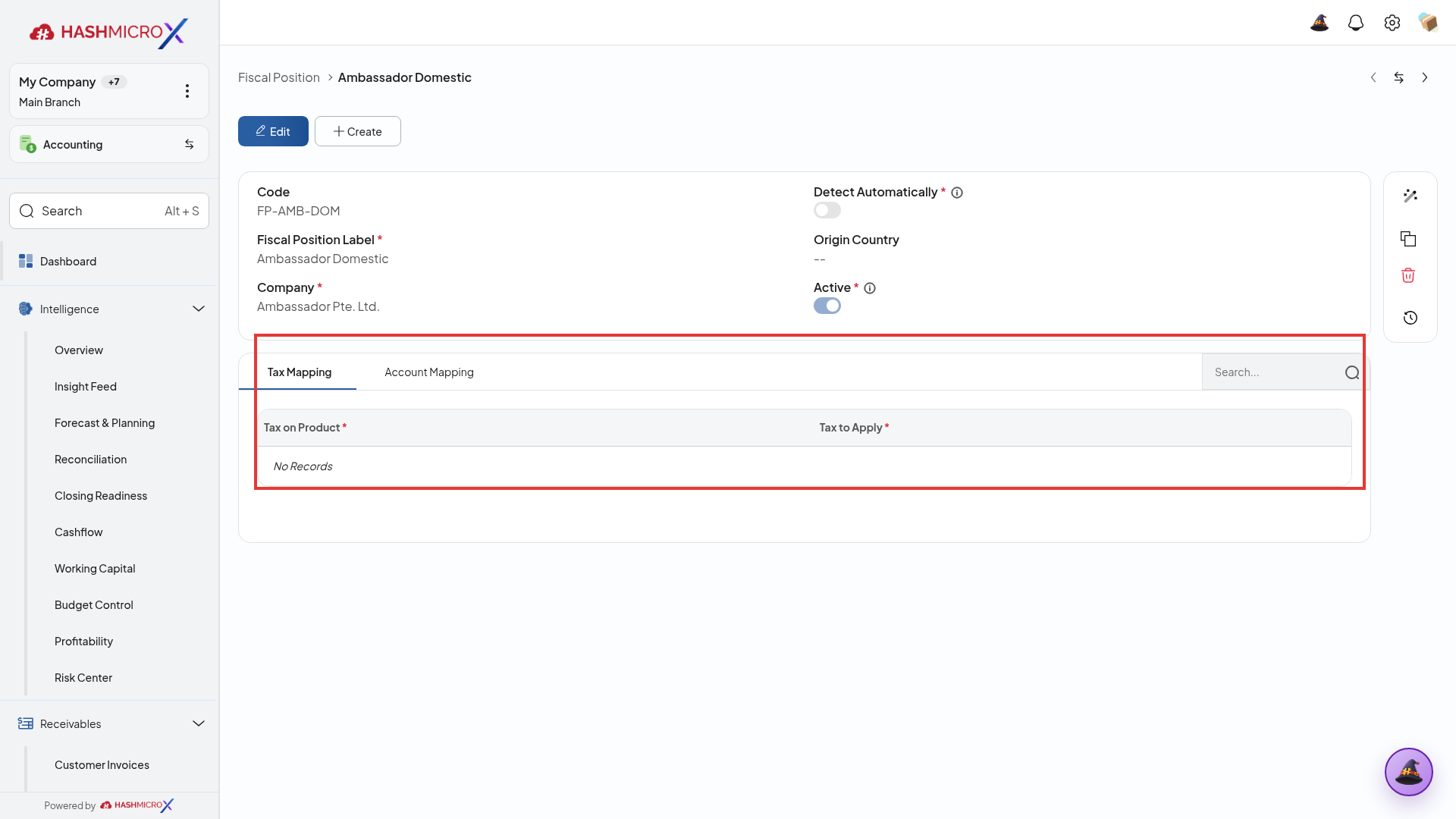Viewport: 1456px width, 819px height.
Task: Open the My Company three-dot menu
Action: coord(187,91)
